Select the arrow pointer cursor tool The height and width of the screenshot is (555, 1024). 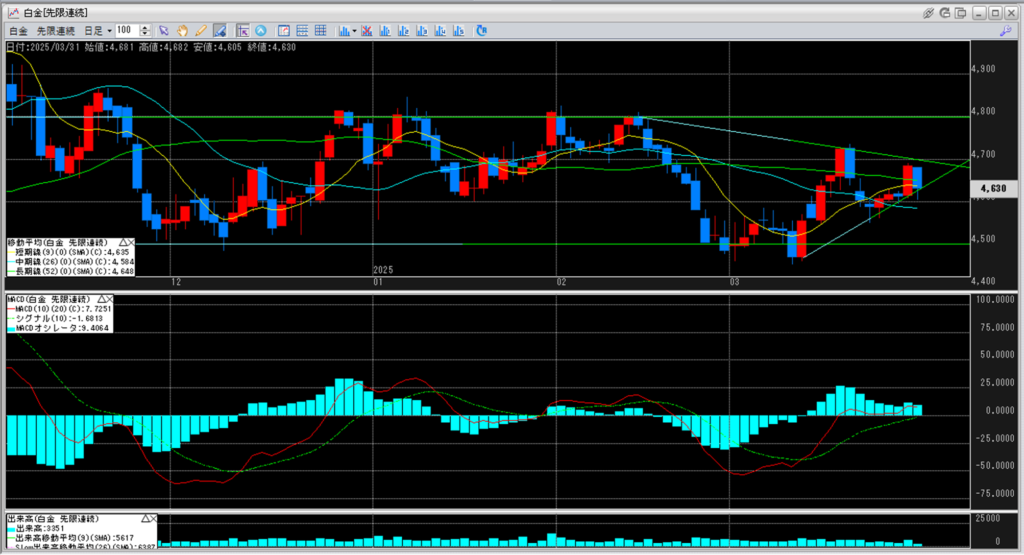coord(165,31)
